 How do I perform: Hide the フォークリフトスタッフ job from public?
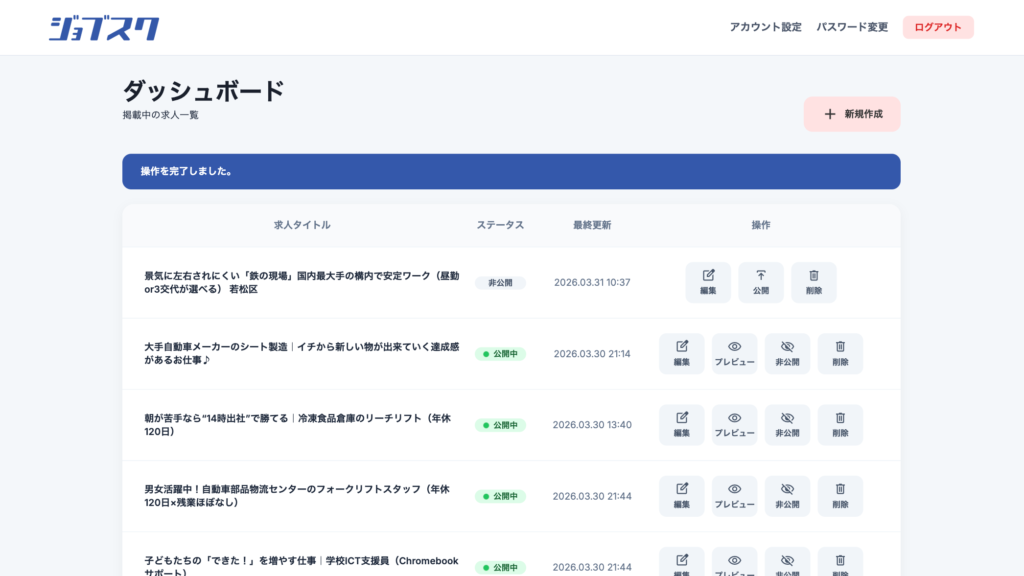pyautogui.click(x=787, y=496)
